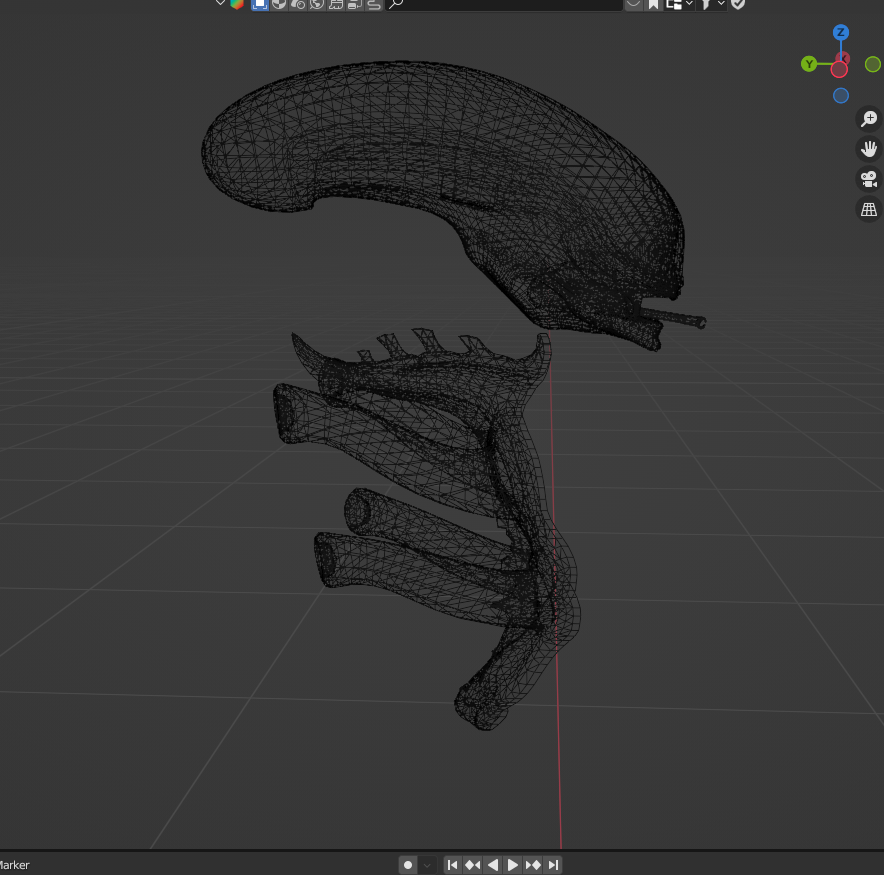
Task: Toggle perspective/orthographic with the grid icon
Action: click(x=869, y=210)
